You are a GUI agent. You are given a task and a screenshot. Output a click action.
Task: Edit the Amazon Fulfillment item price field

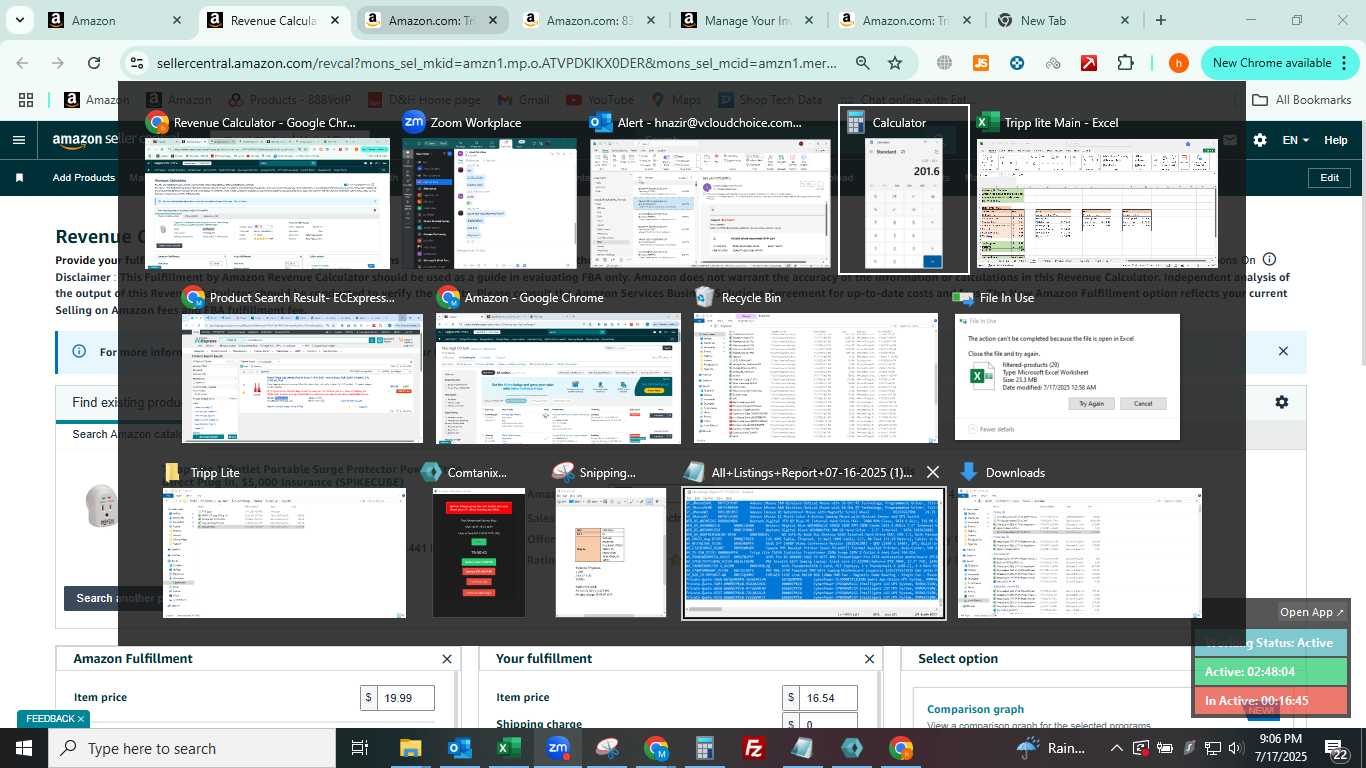[405, 698]
